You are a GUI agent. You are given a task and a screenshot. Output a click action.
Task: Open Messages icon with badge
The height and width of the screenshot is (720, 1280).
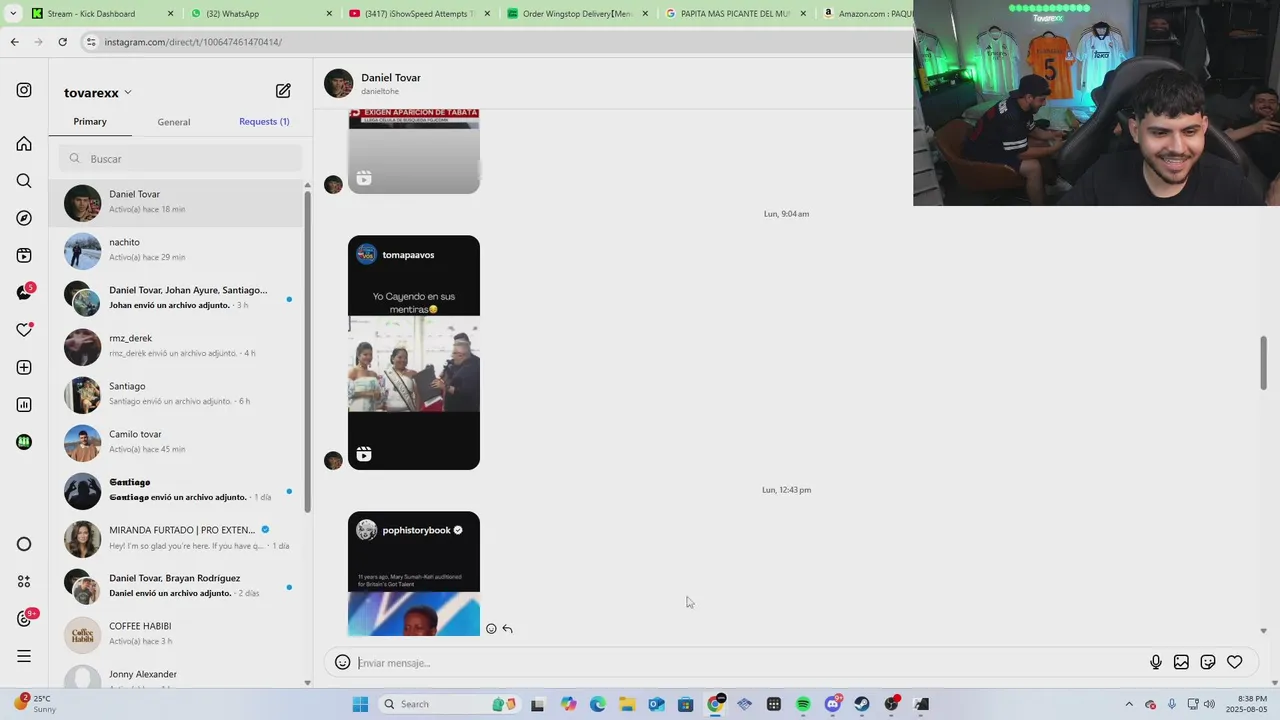point(25,292)
